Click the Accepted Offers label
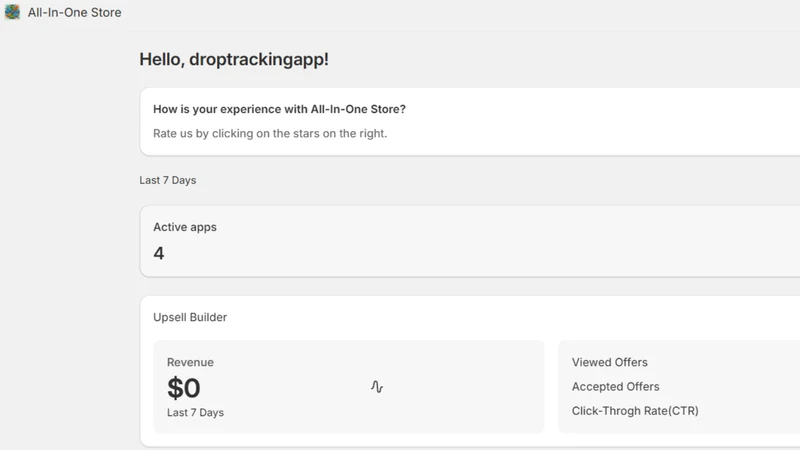 coord(615,387)
